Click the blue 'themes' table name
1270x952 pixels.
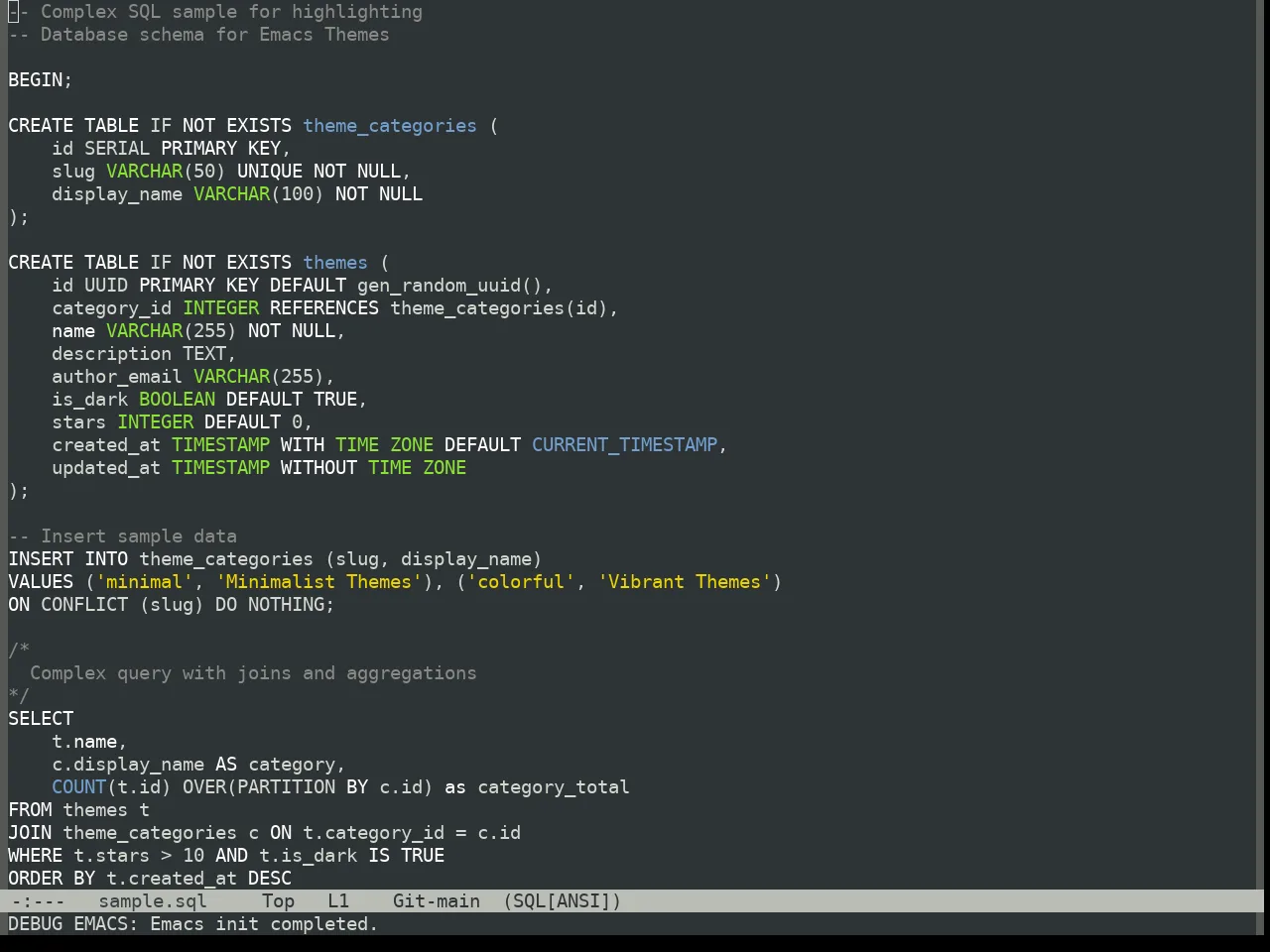pos(335,263)
